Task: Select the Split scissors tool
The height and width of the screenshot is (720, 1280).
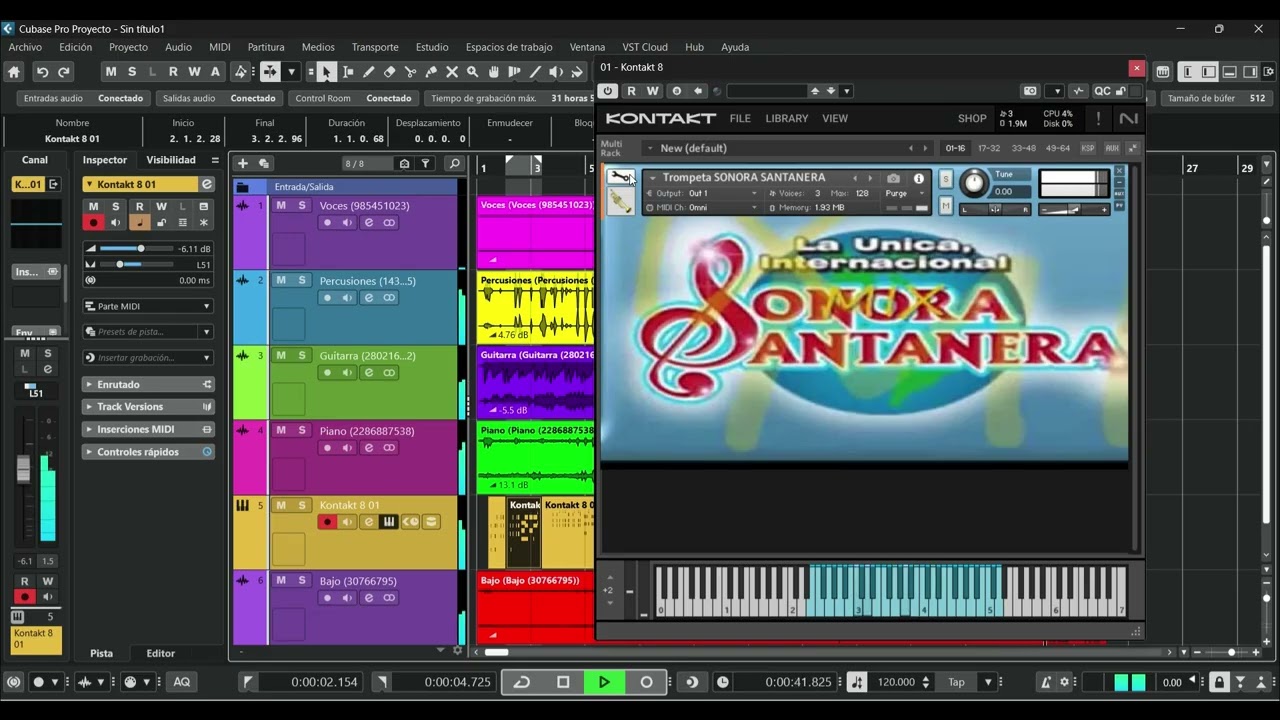Action: pyautogui.click(x=410, y=72)
